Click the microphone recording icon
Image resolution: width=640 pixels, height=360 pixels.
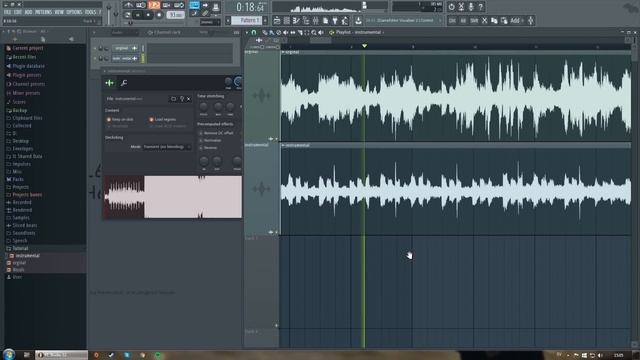pyautogui.click(x=471, y=7)
